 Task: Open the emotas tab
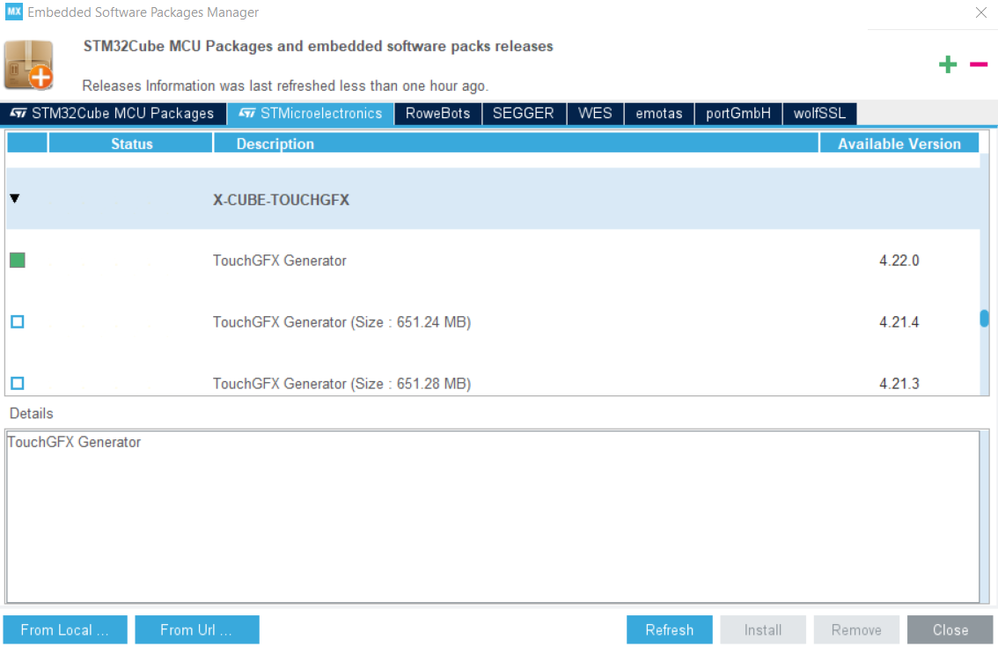click(659, 113)
